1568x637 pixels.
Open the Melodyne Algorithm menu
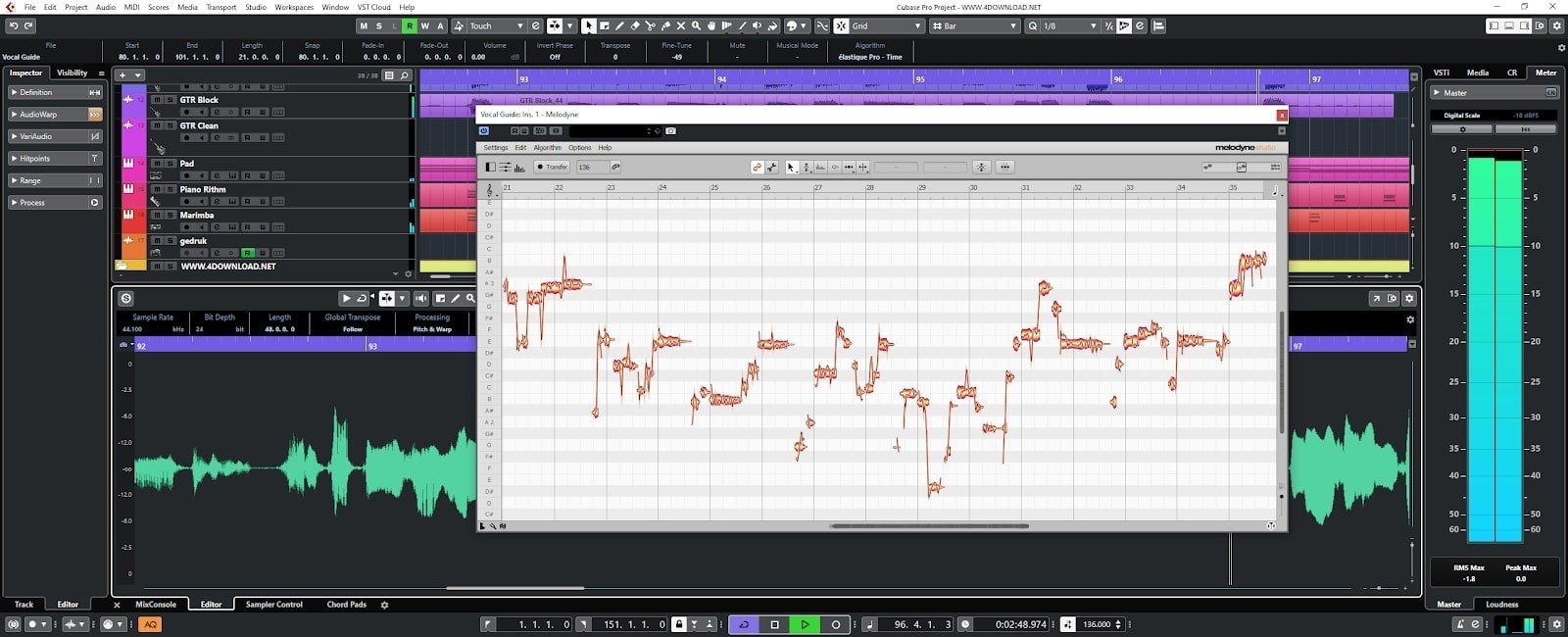point(547,148)
